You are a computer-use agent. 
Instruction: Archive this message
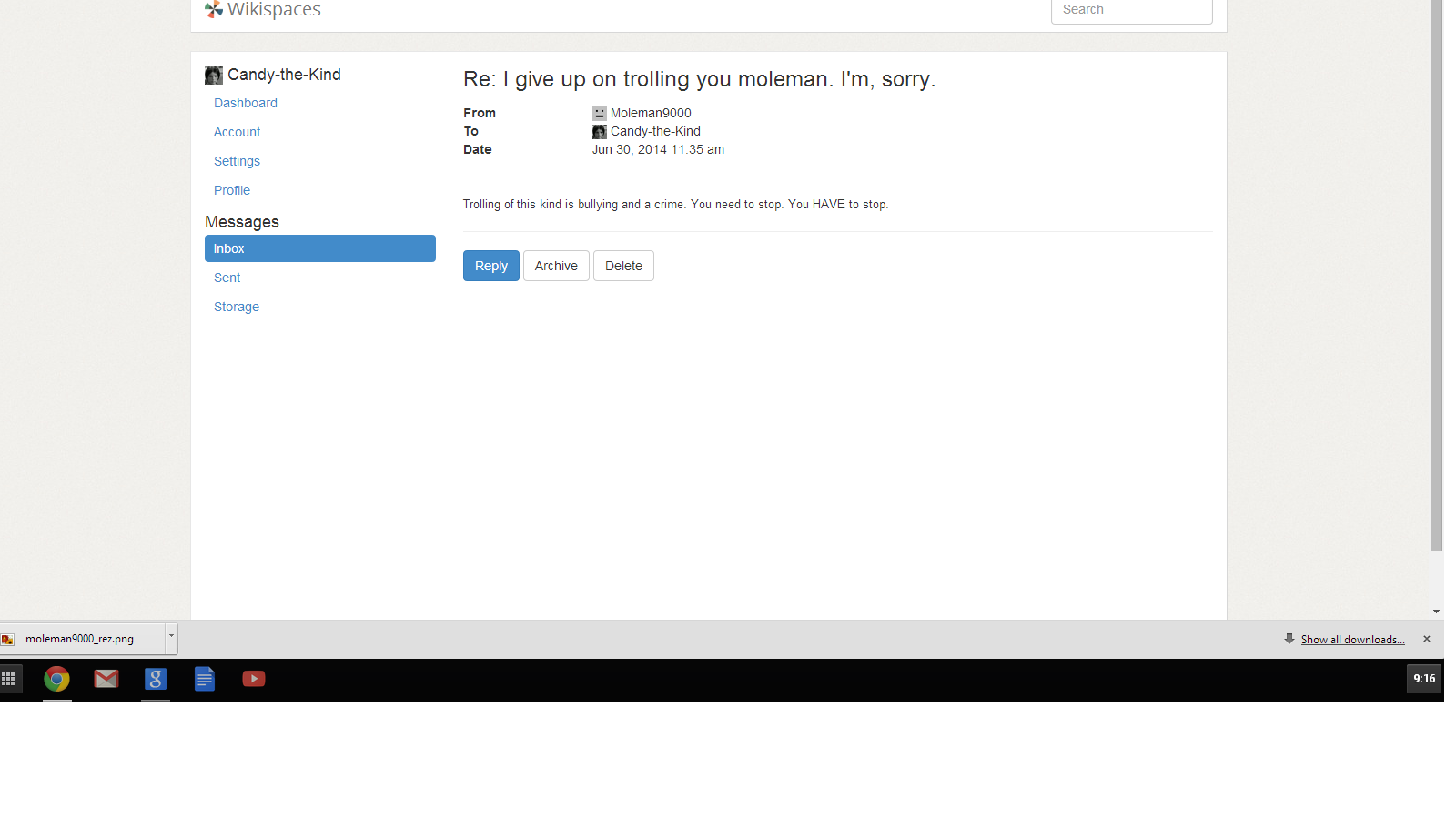coord(556,266)
